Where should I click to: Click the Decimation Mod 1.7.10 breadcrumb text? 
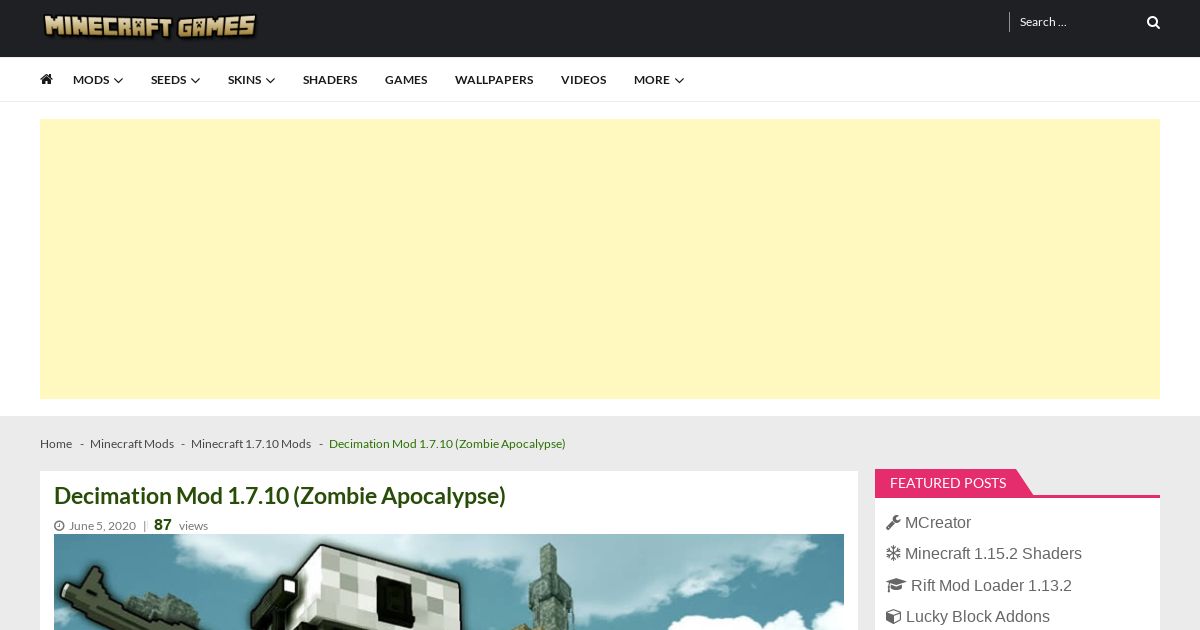coord(447,444)
